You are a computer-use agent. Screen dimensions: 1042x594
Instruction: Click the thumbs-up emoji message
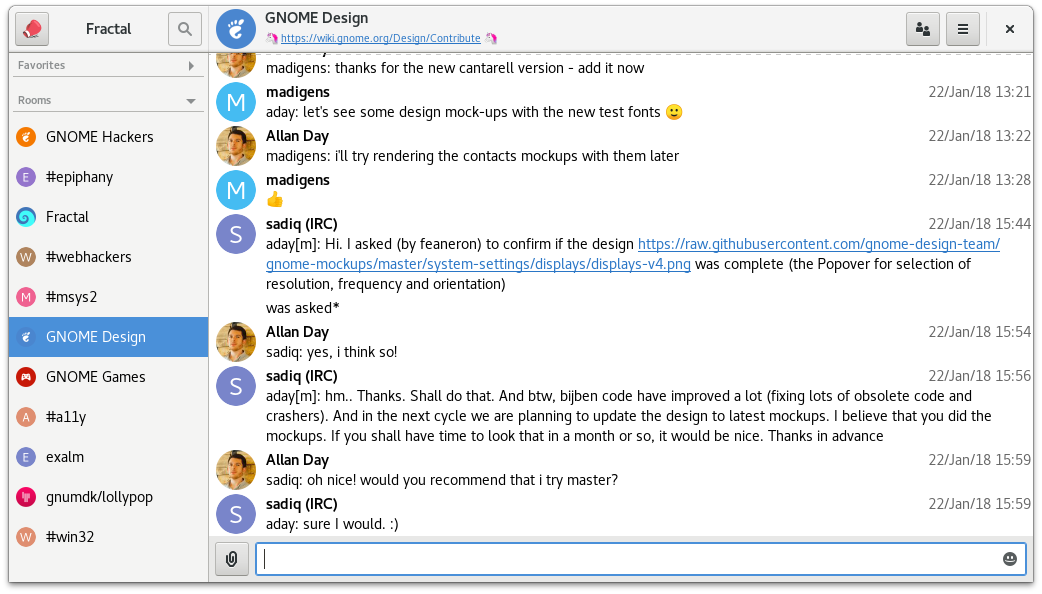274,199
